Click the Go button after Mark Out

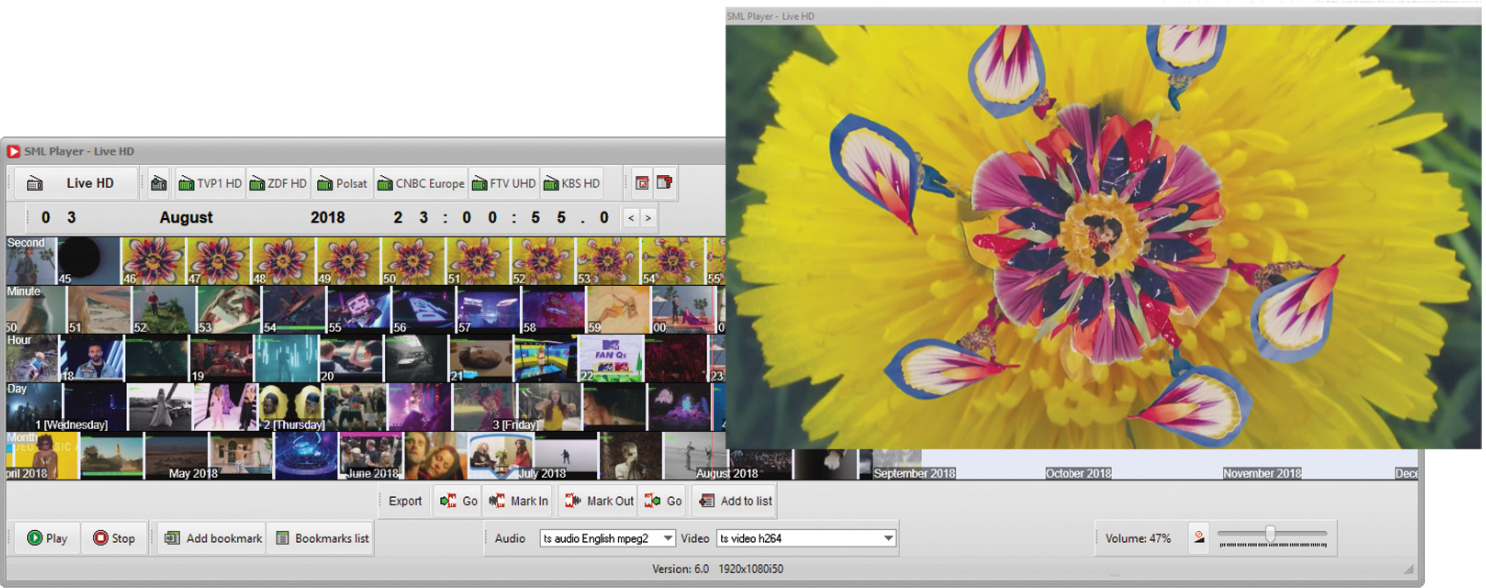coord(662,501)
